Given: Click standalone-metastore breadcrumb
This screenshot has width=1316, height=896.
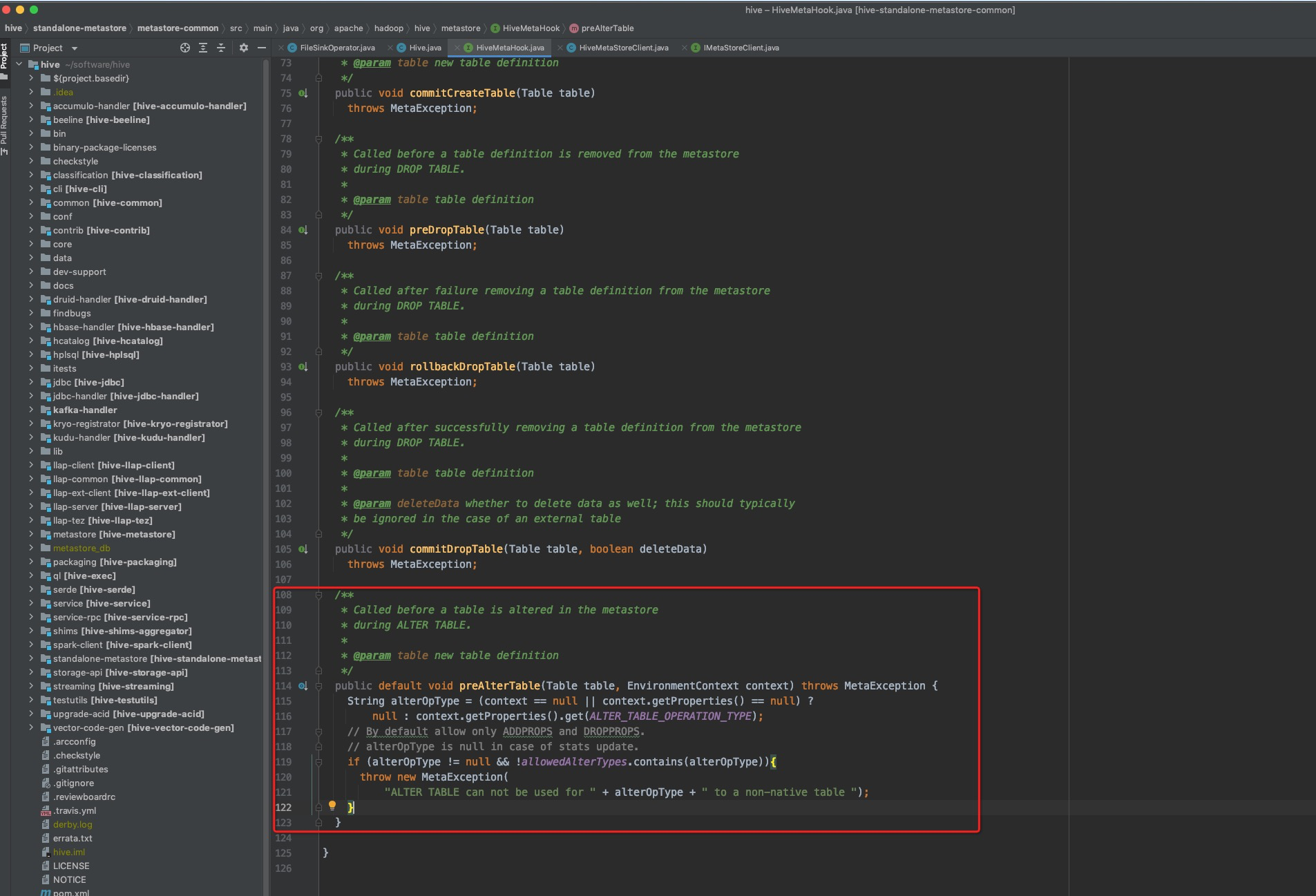Looking at the screenshot, I should (79, 28).
